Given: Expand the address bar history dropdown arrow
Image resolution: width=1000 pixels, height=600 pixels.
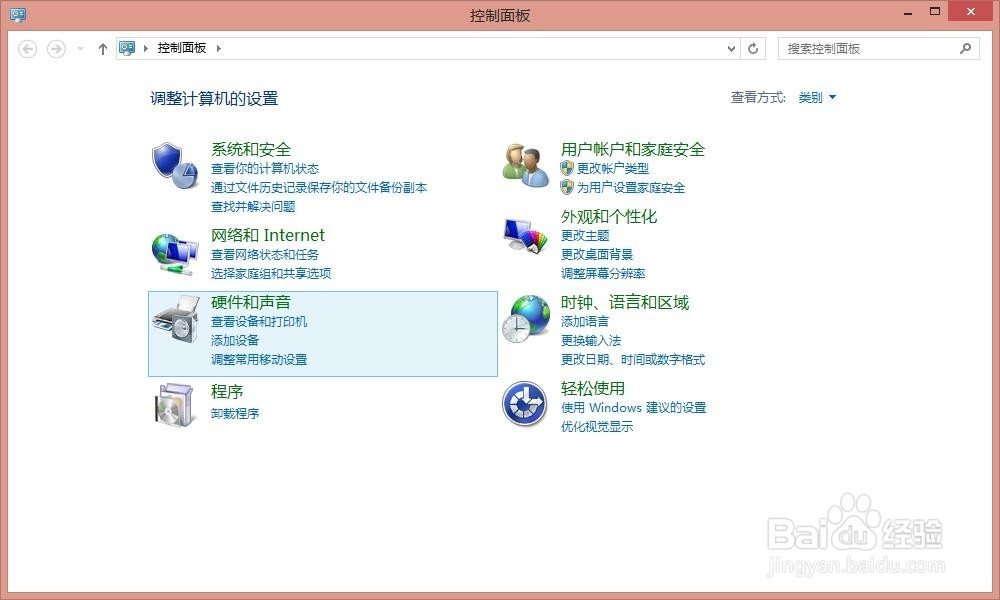Looking at the screenshot, I should (733, 48).
